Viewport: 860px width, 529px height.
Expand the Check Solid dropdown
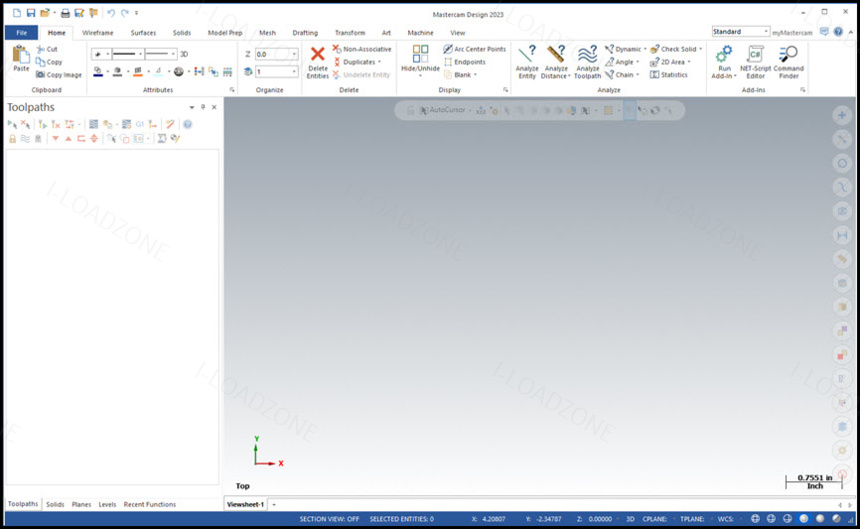click(x=700, y=49)
